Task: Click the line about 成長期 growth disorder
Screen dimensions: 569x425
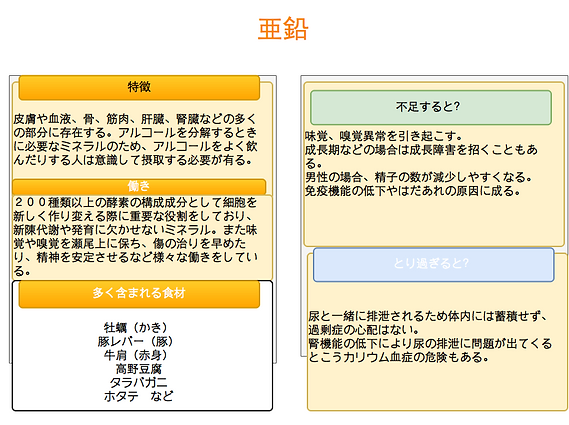Action: pyautogui.click(x=421, y=156)
